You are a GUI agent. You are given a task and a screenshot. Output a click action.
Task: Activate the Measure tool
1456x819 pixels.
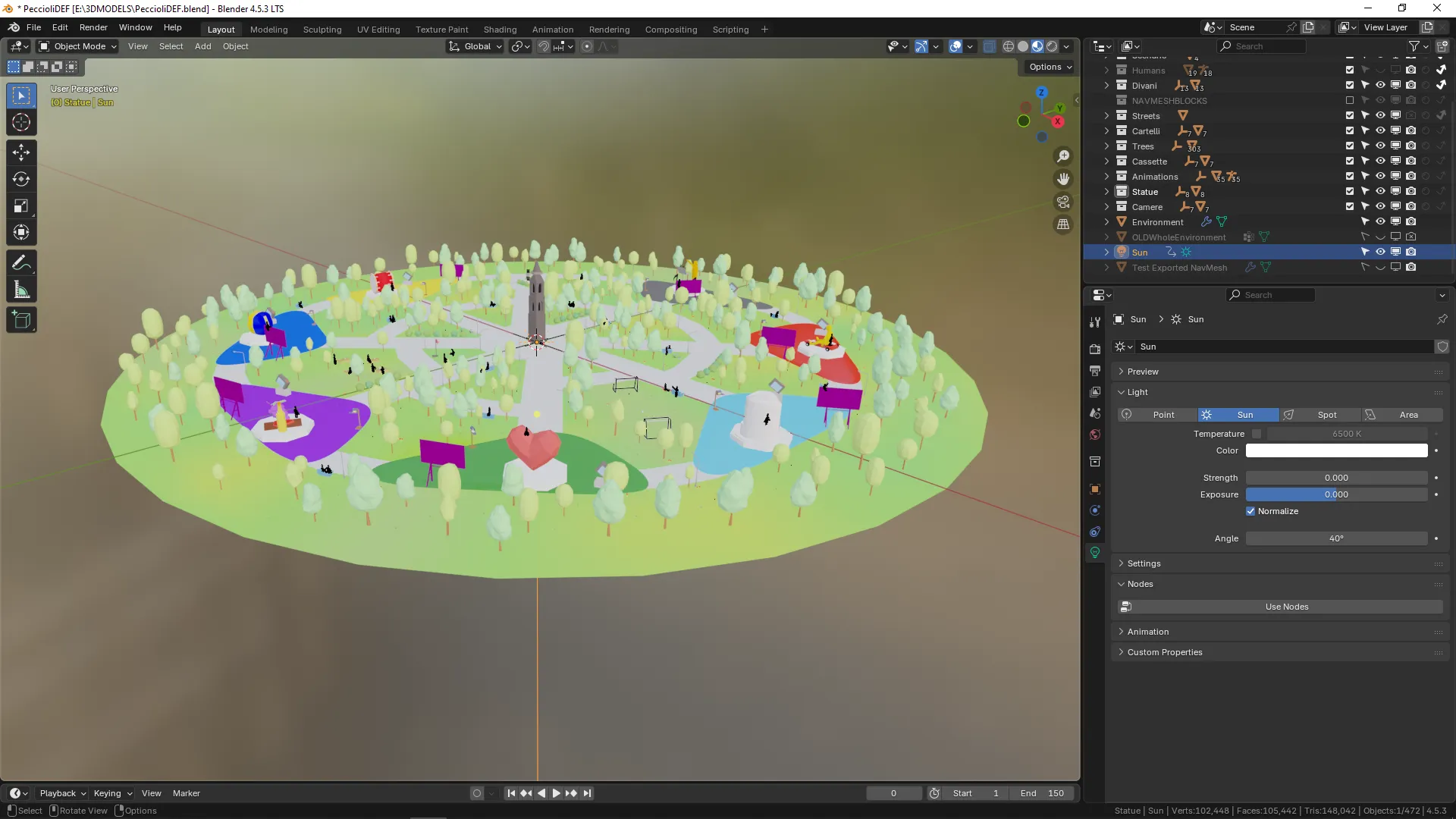(21, 289)
